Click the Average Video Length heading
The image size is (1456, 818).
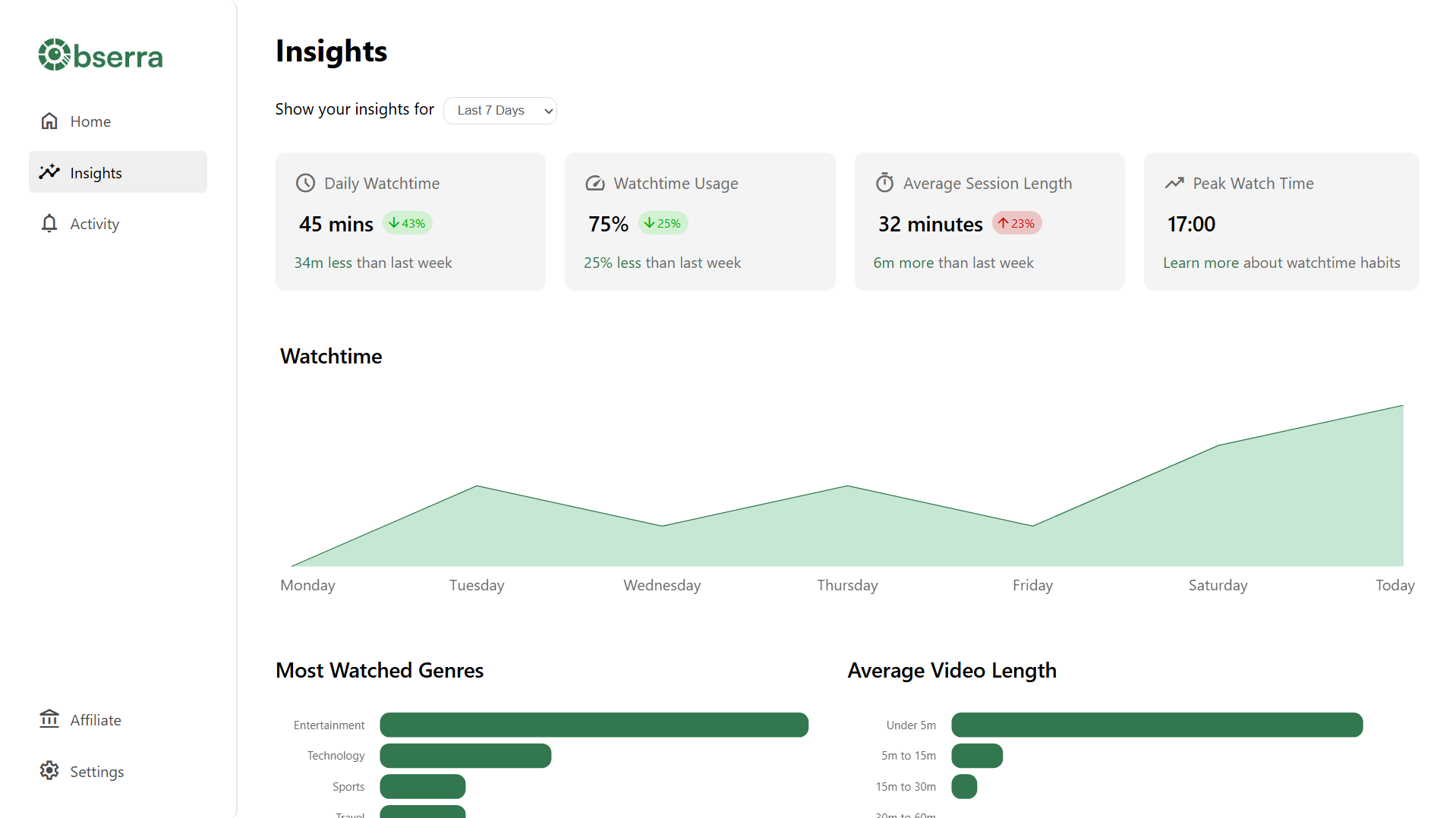pos(952,670)
